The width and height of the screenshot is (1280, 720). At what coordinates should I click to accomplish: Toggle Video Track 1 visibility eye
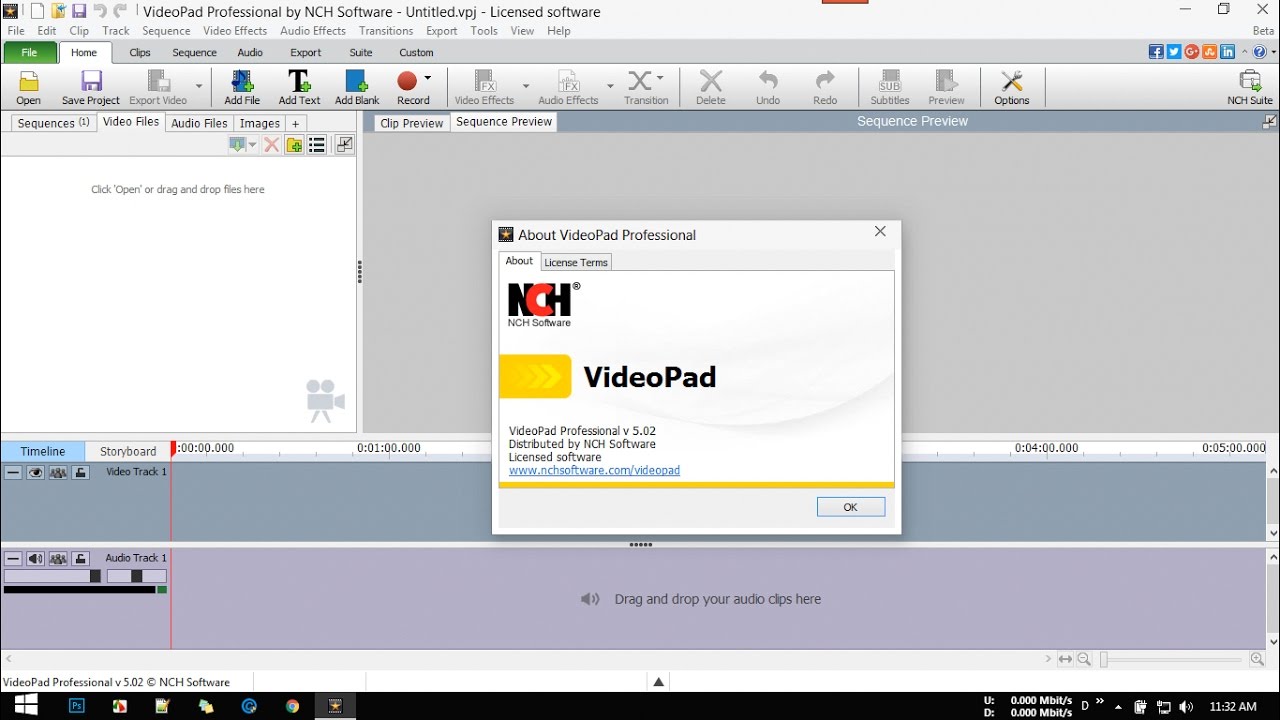point(35,472)
